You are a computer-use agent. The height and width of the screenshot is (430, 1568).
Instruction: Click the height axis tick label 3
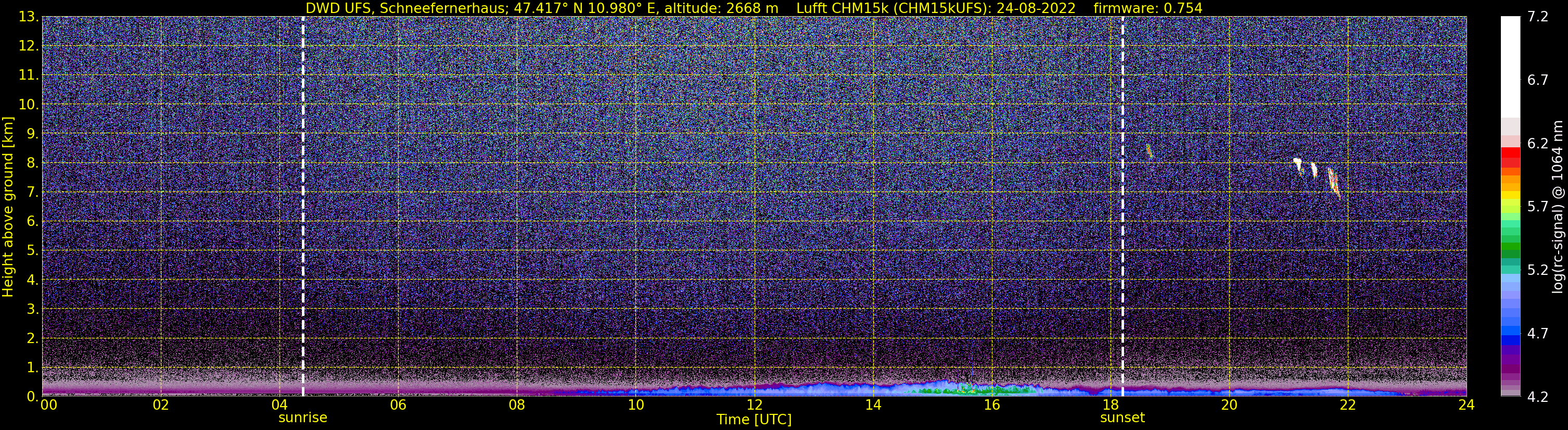pos(32,309)
